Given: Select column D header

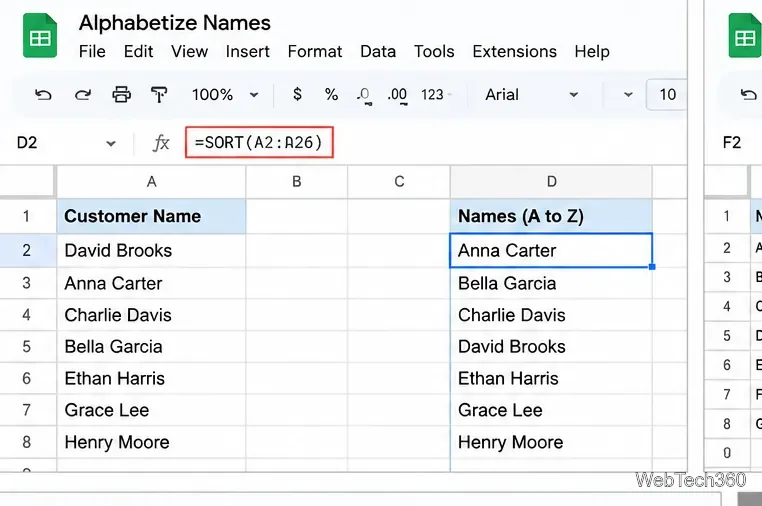Looking at the screenshot, I should coord(551,182).
